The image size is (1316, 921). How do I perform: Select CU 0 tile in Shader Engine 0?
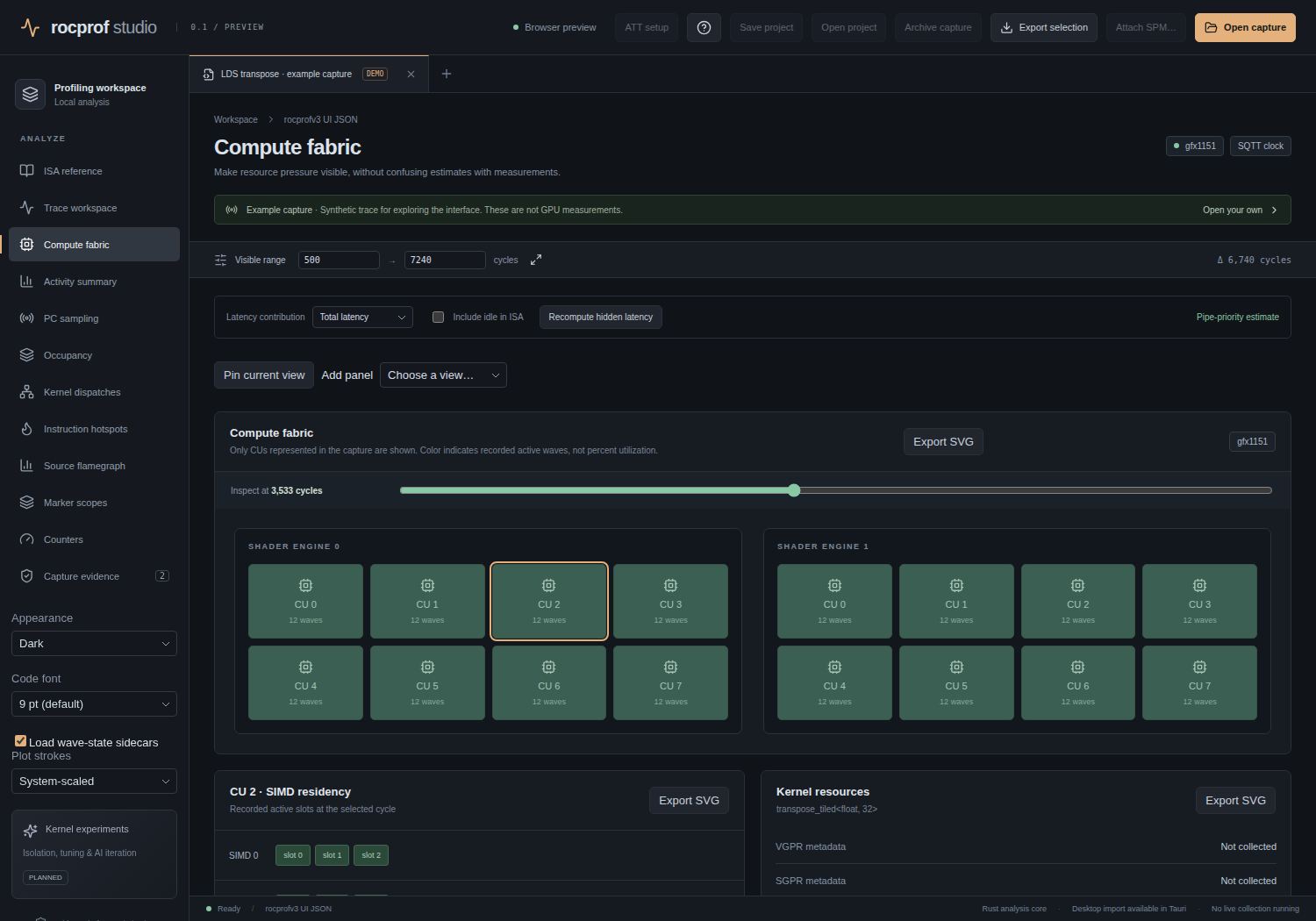coord(305,601)
